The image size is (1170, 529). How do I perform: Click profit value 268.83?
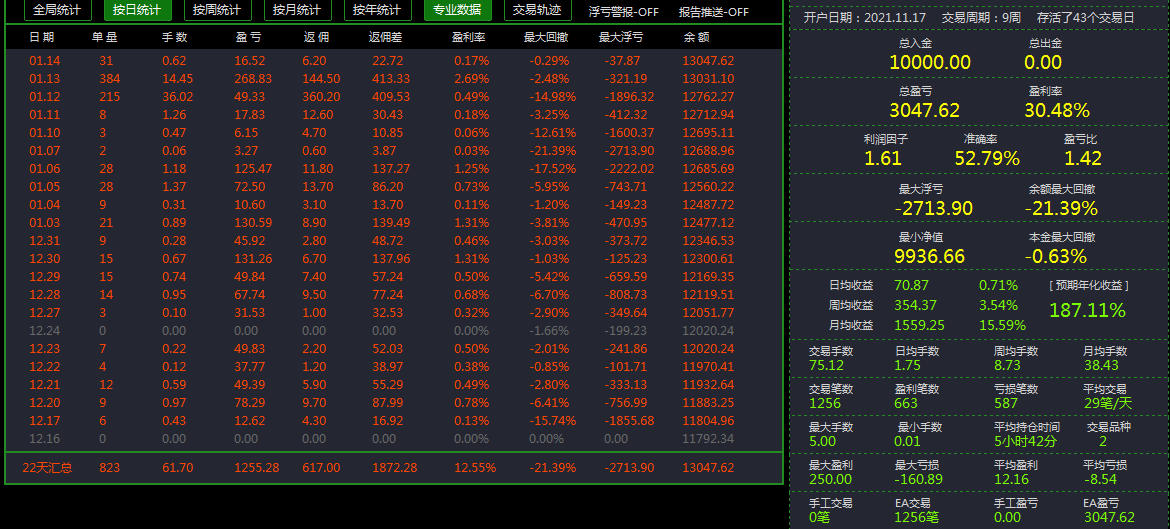point(253,78)
